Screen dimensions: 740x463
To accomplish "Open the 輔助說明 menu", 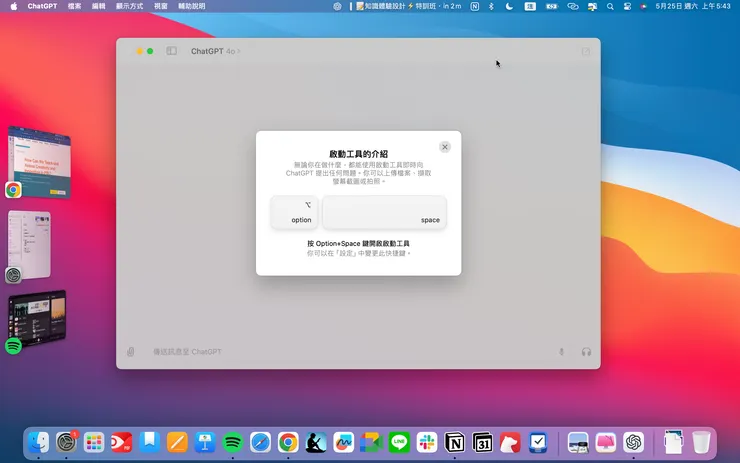I will point(191,6).
